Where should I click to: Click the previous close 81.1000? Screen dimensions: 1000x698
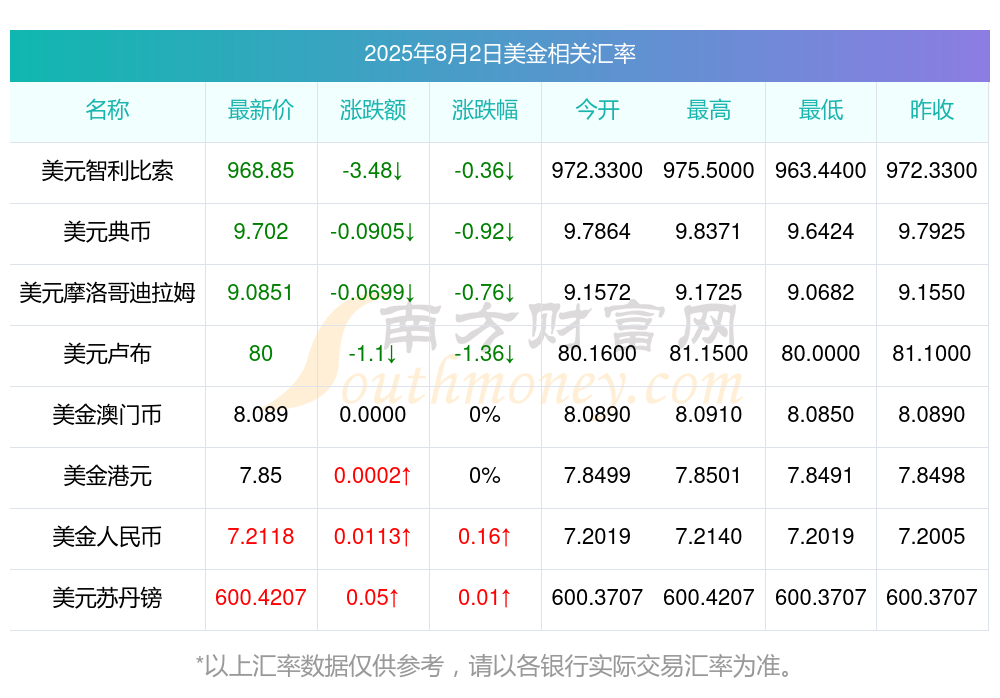pos(932,353)
